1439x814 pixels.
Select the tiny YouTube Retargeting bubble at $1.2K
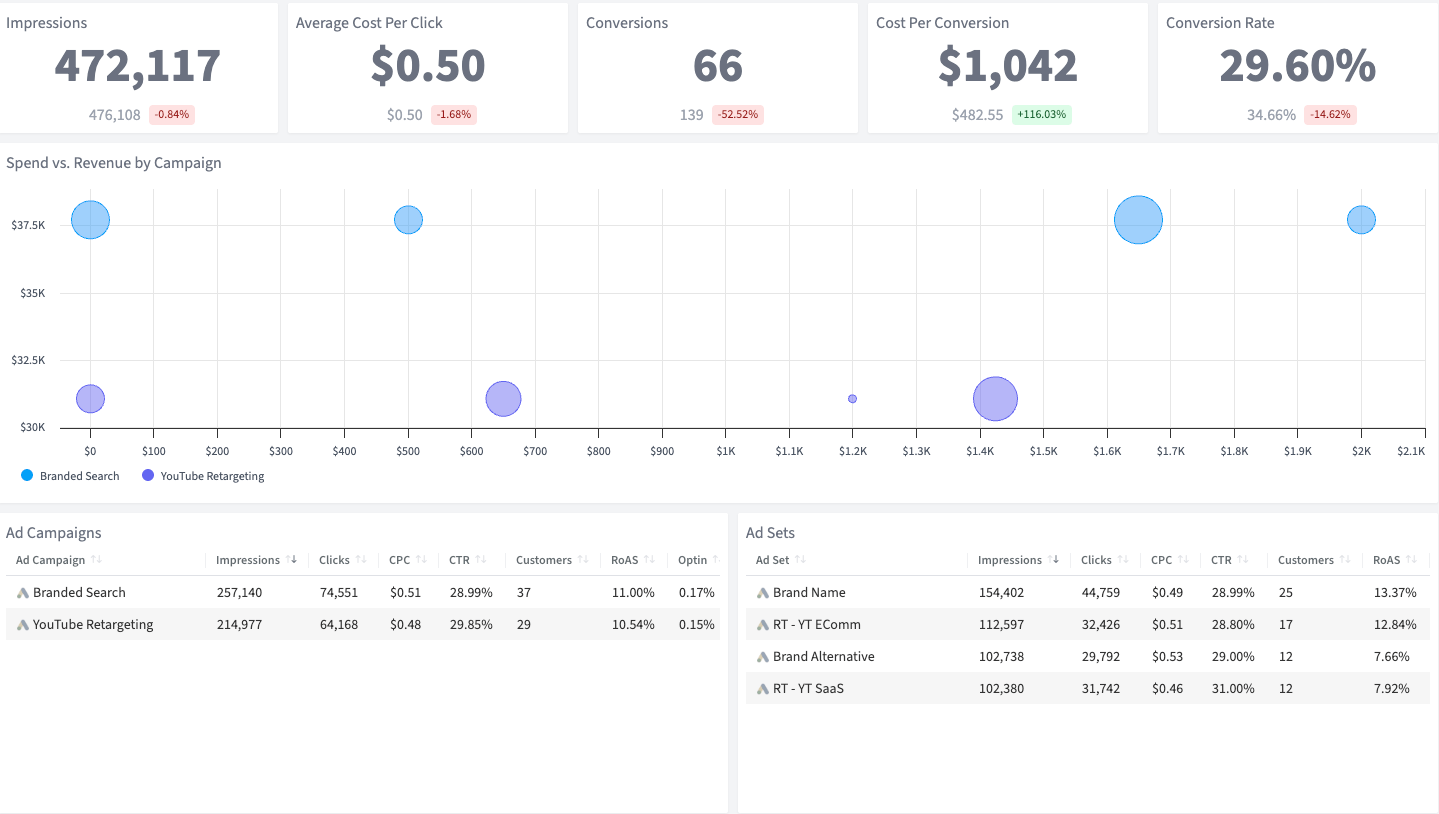point(852,399)
